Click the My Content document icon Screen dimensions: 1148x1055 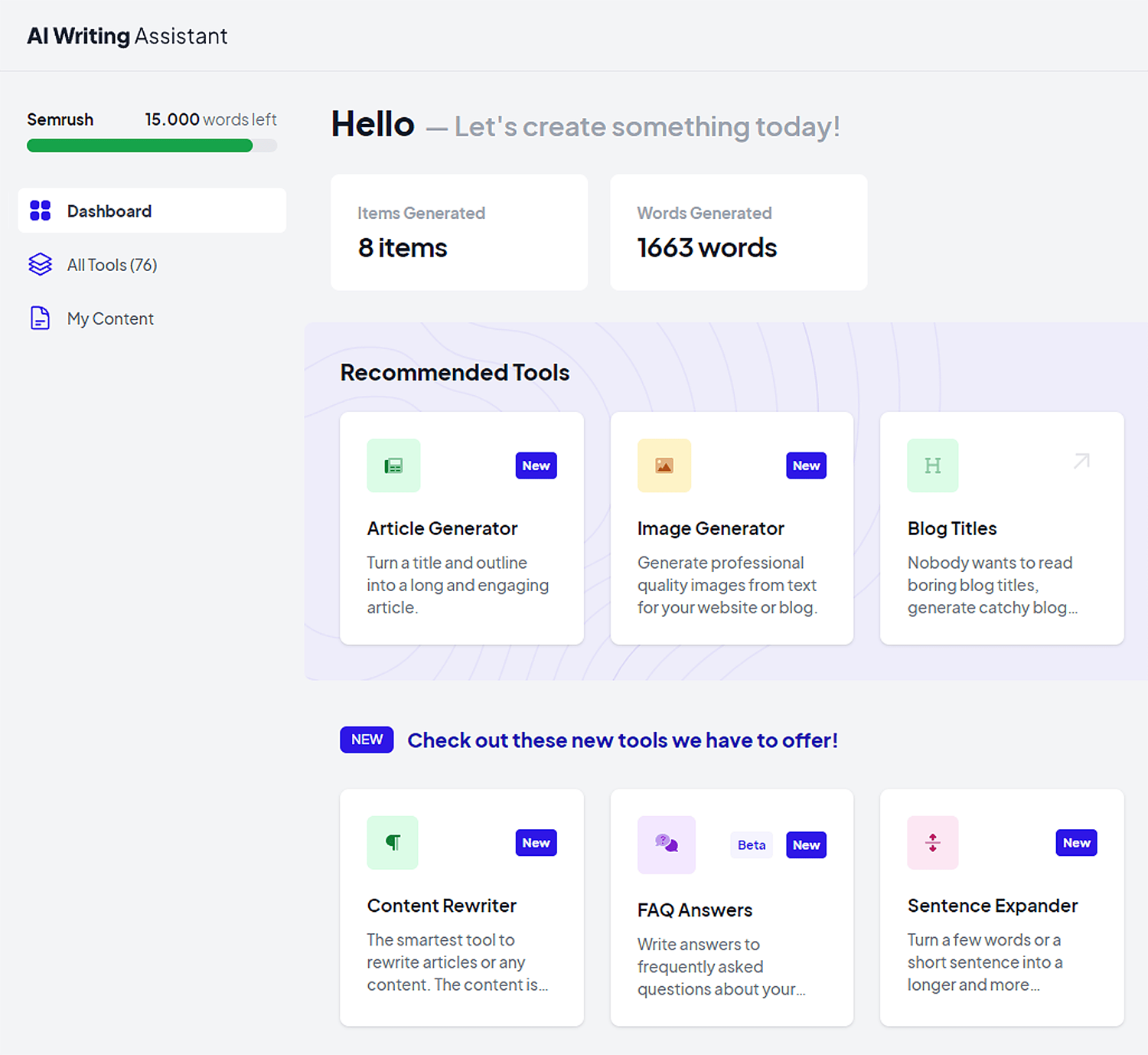click(x=40, y=318)
